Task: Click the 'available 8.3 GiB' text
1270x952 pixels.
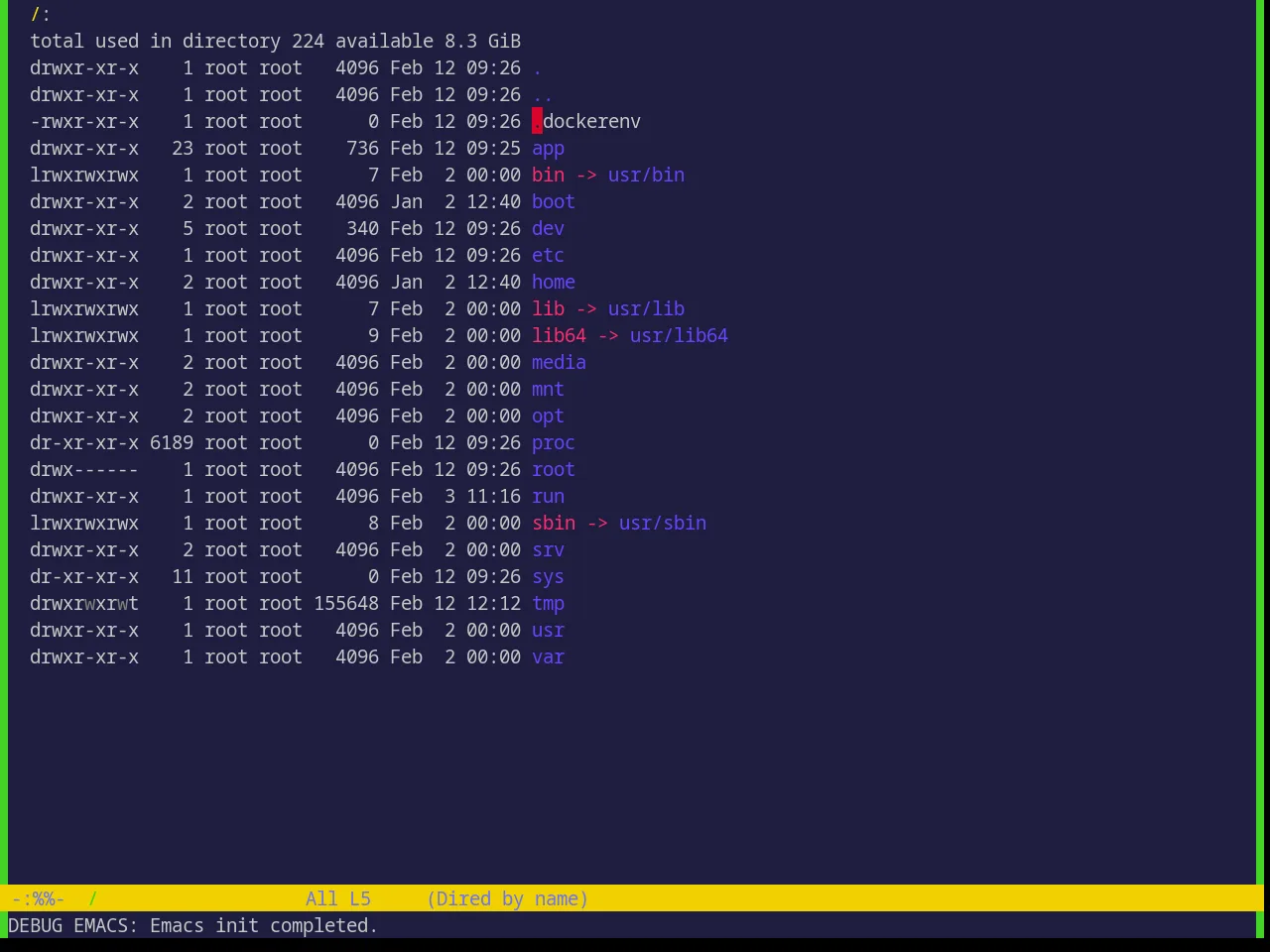Action: [428, 42]
